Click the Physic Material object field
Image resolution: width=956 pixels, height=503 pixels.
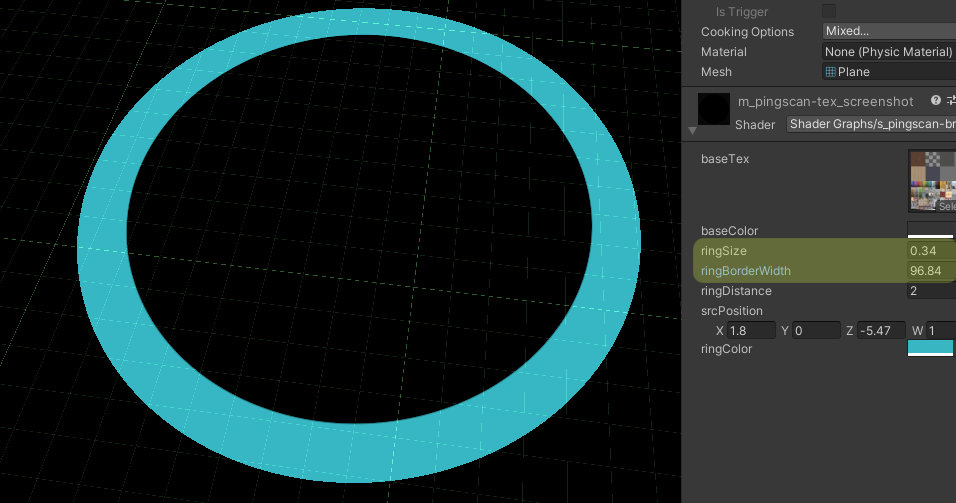click(x=888, y=52)
